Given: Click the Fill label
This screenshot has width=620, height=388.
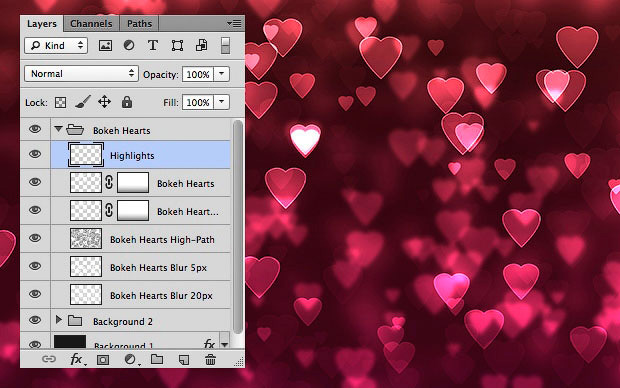Looking at the screenshot, I should click(x=171, y=103).
